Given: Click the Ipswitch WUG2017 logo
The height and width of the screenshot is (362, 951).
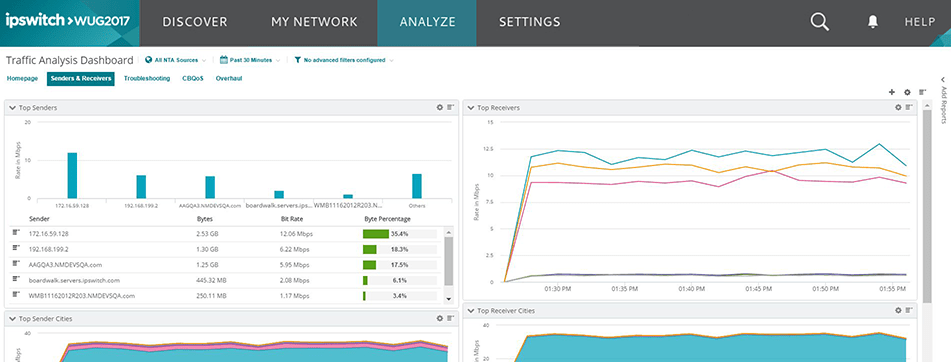Looking at the screenshot, I should [67, 21].
